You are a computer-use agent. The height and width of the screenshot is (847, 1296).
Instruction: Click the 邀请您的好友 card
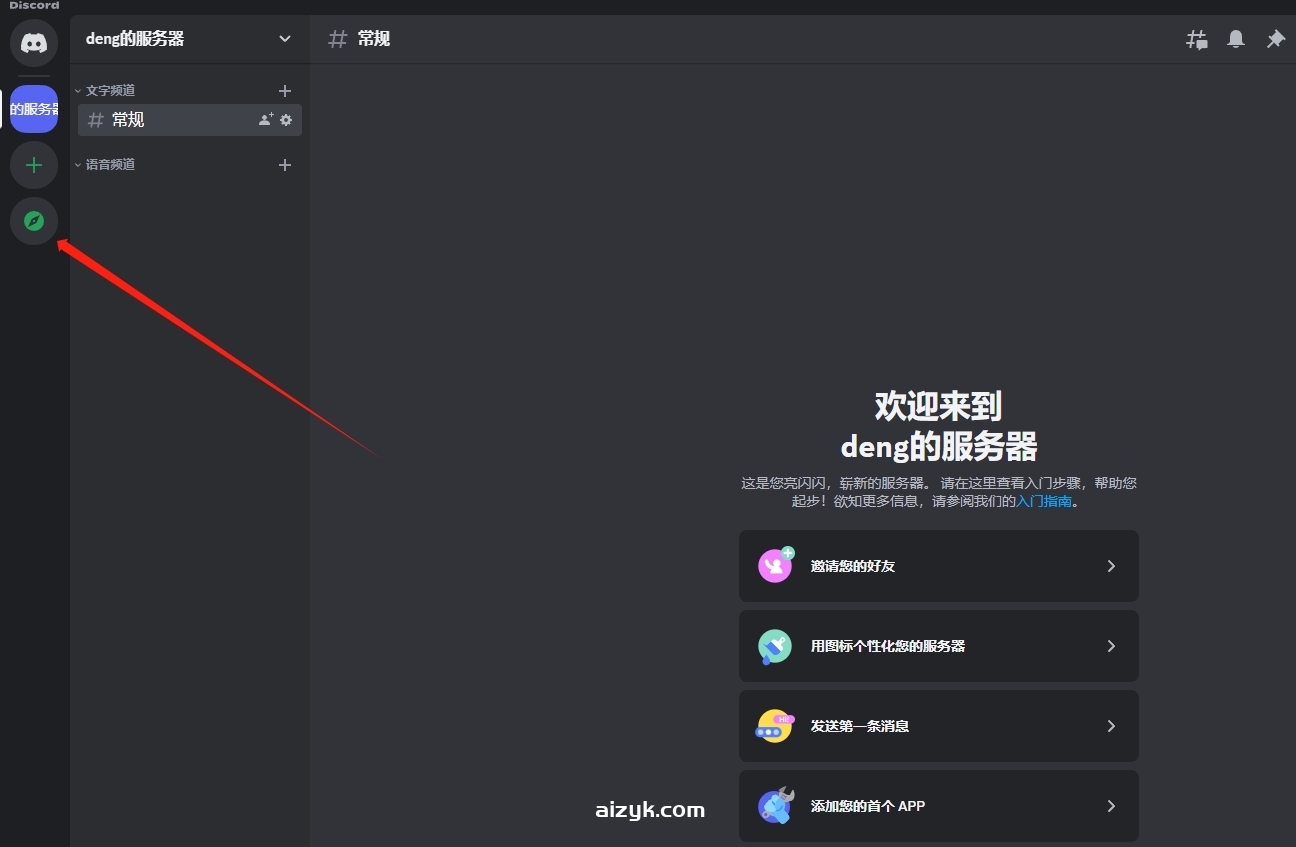(x=938, y=566)
